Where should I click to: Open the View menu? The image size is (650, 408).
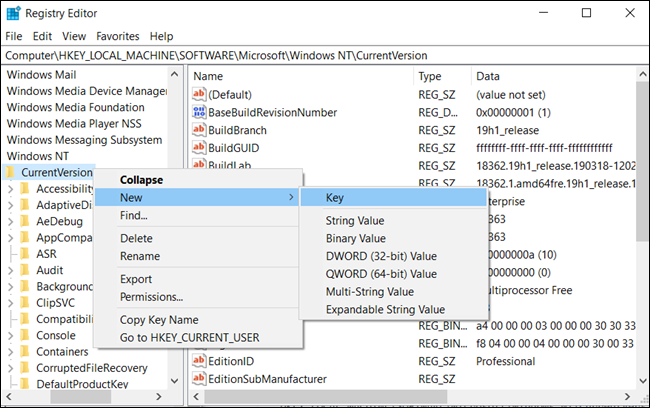click(x=74, y=36)
